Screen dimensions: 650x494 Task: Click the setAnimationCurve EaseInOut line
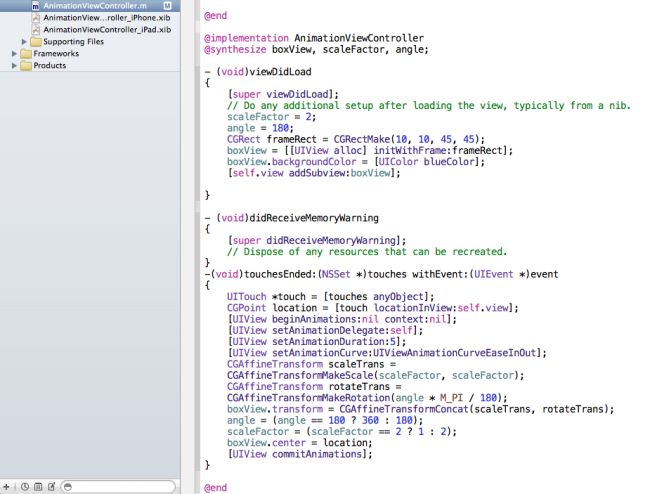coord(387,353)
